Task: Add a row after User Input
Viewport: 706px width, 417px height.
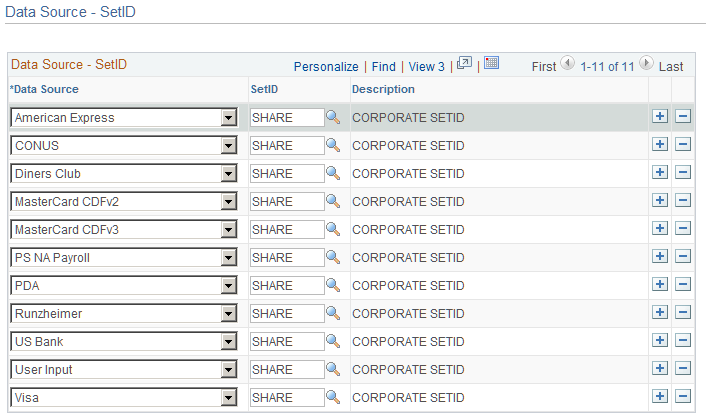Action: (660, 368)
